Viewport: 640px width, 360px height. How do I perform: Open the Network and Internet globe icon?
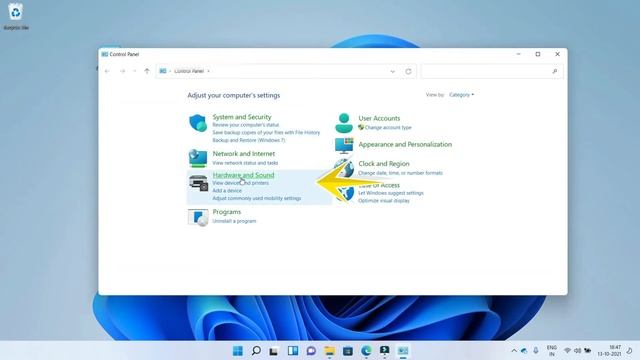point(198,158)
